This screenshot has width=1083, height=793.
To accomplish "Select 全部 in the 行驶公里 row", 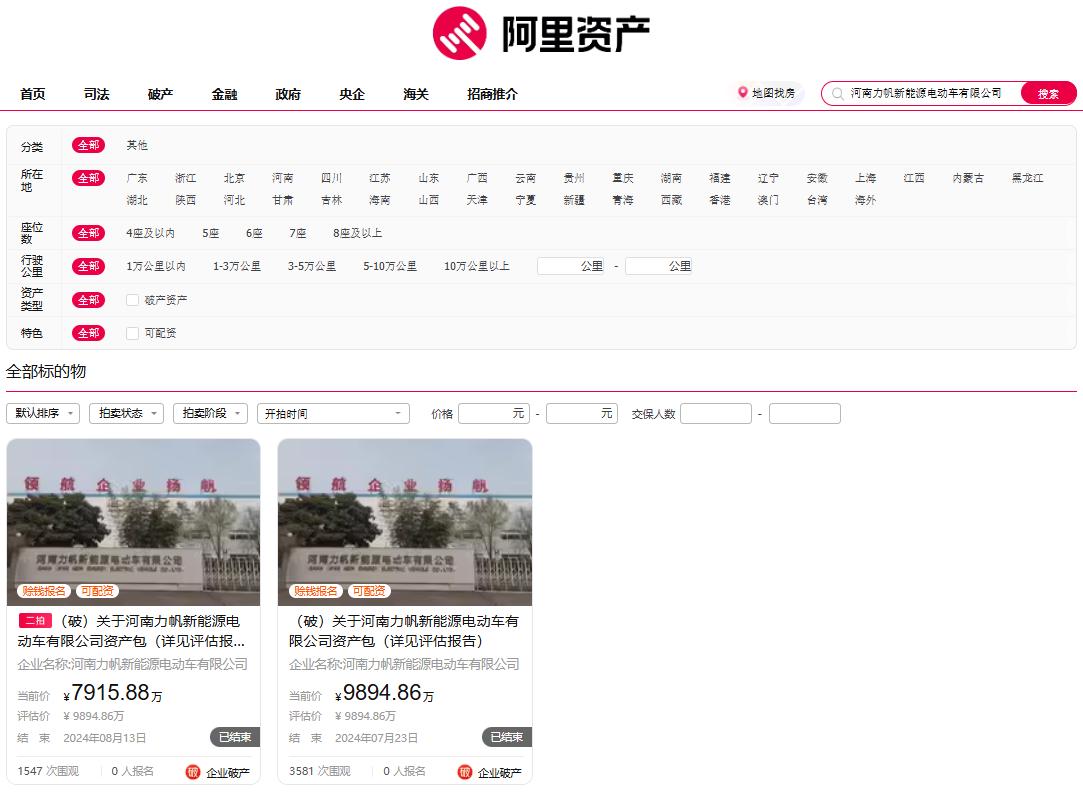I will tap(88, 266).
